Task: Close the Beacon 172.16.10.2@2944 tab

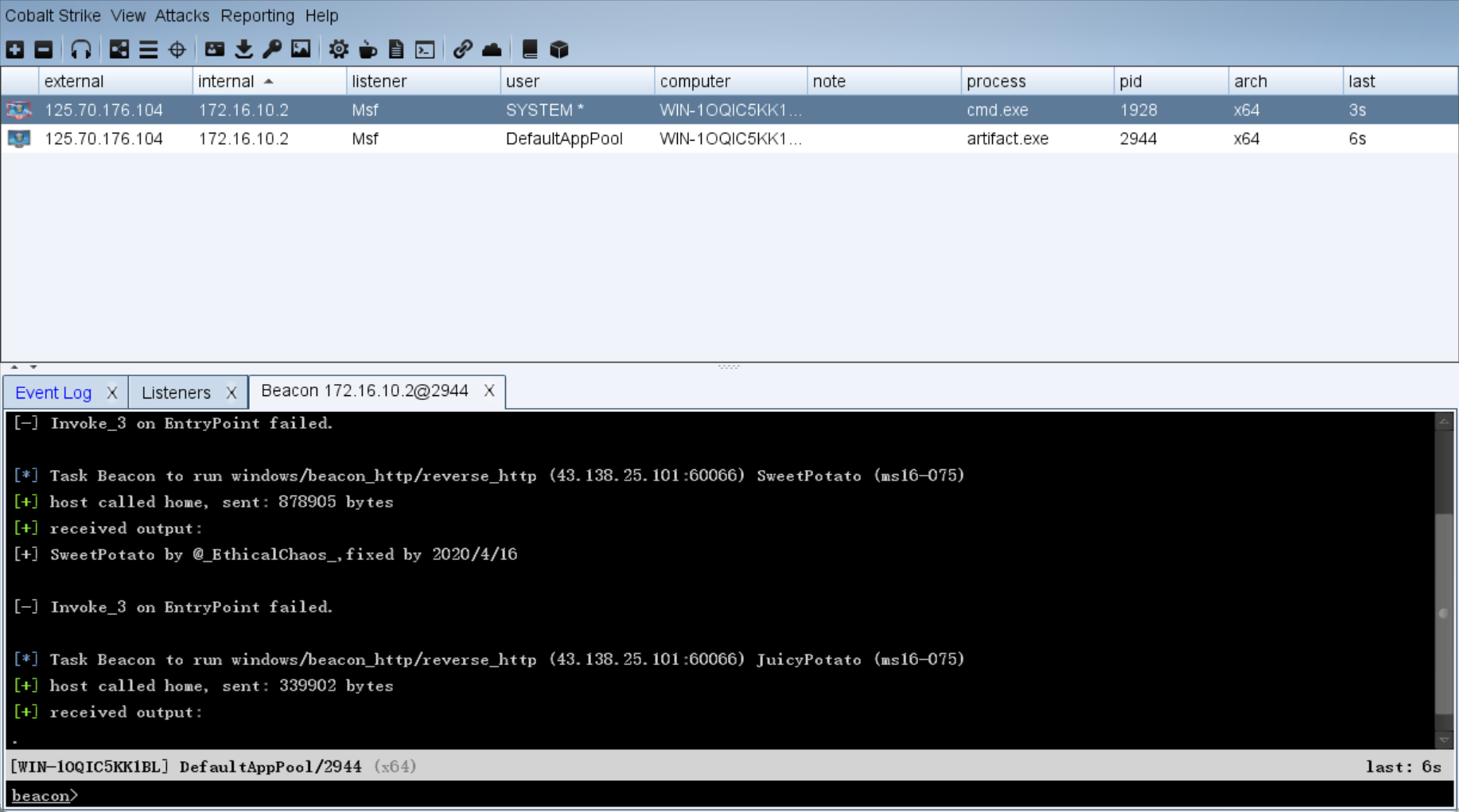Action: point(489,390)
